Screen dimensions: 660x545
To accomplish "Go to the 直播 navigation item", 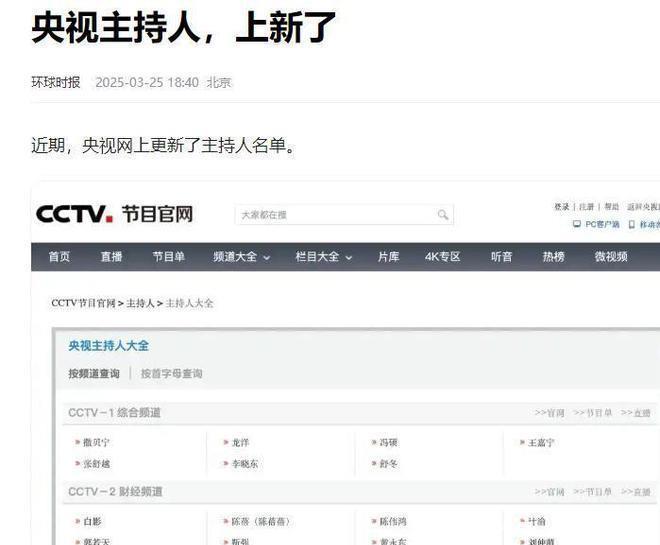I will pos(111,257).
